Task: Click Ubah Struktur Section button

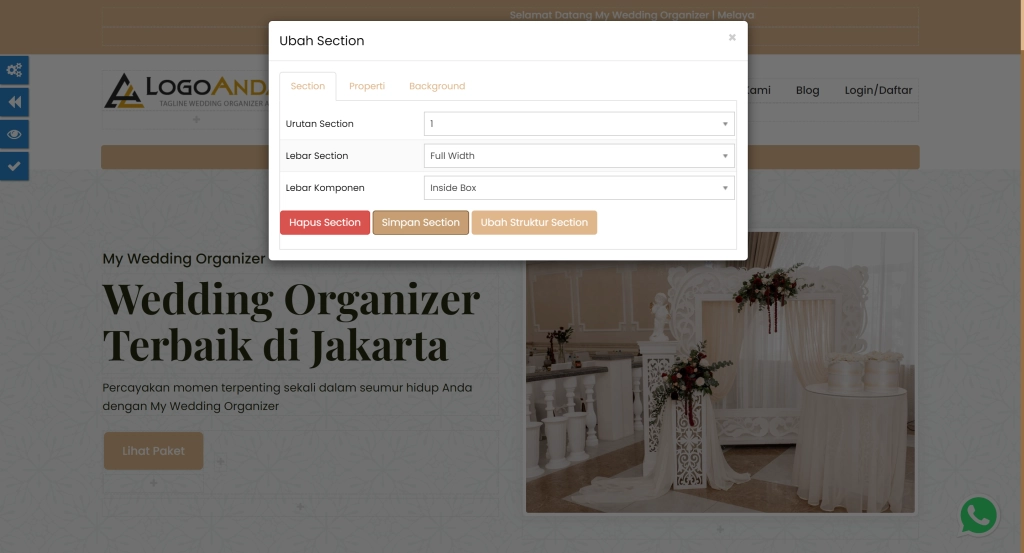Action: (x=534, y=223)
